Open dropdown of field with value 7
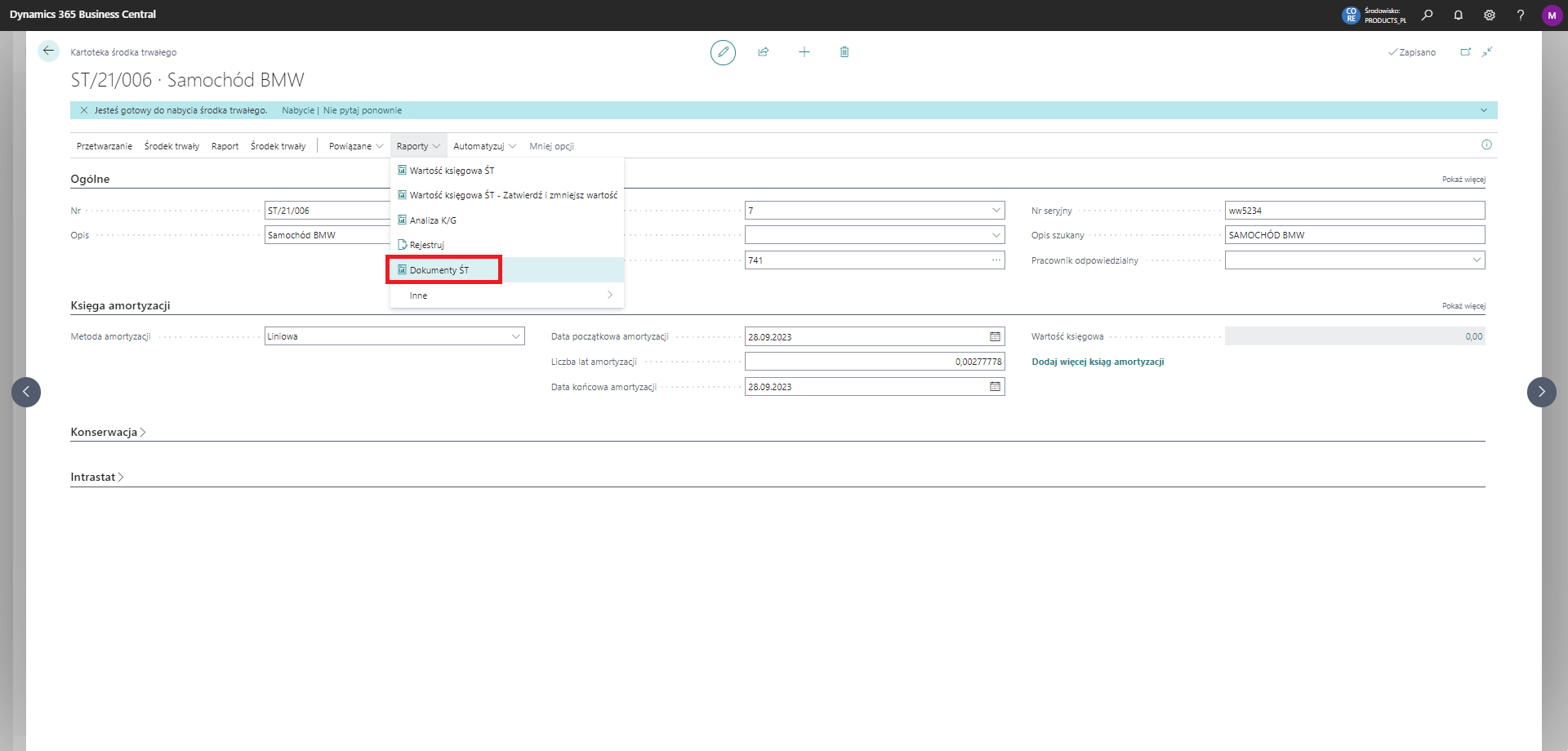This screenshot has height=751, width=1568. [x=996, y=211]
